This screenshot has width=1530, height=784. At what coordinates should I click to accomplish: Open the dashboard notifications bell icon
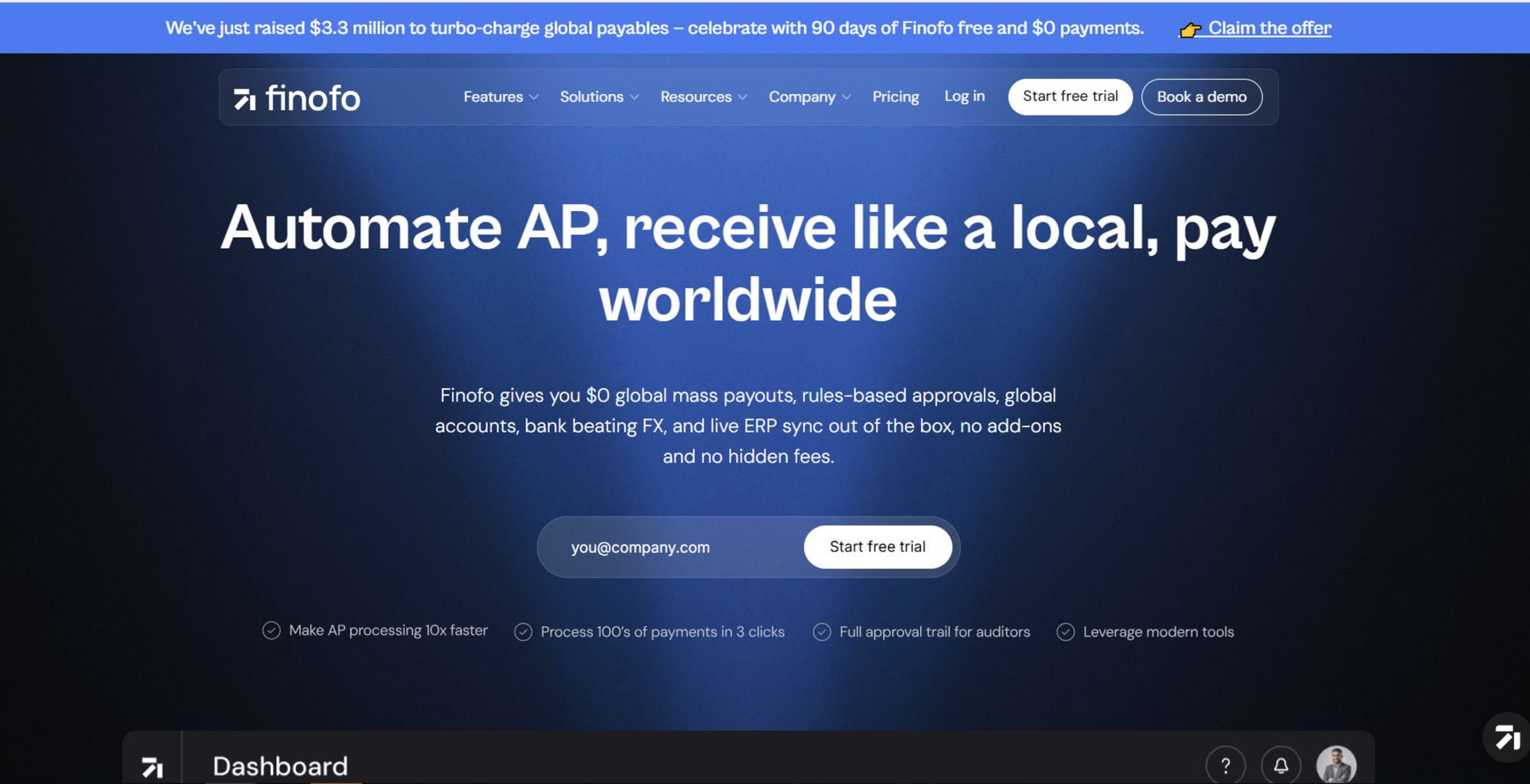coord(1281,765)
